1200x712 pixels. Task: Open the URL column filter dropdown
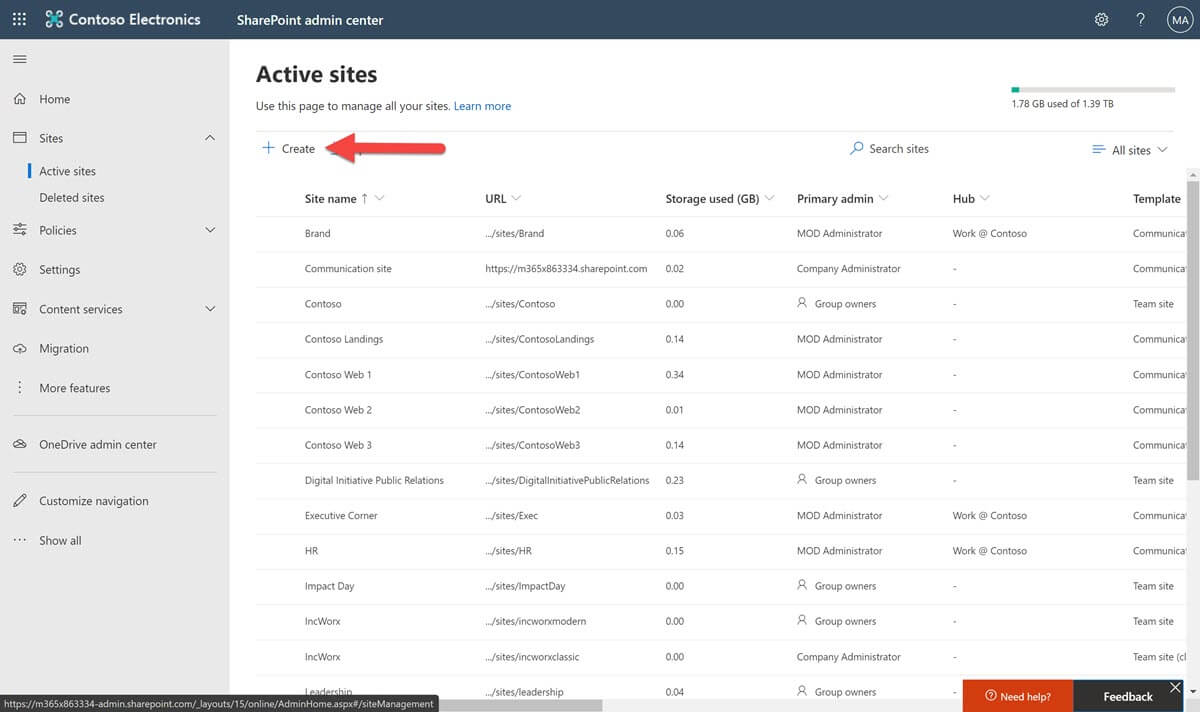(x=516, y=199)
